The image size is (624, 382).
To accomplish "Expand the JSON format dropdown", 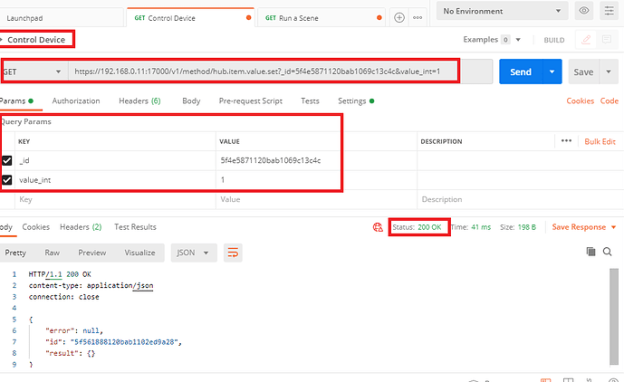I will 194,253.
